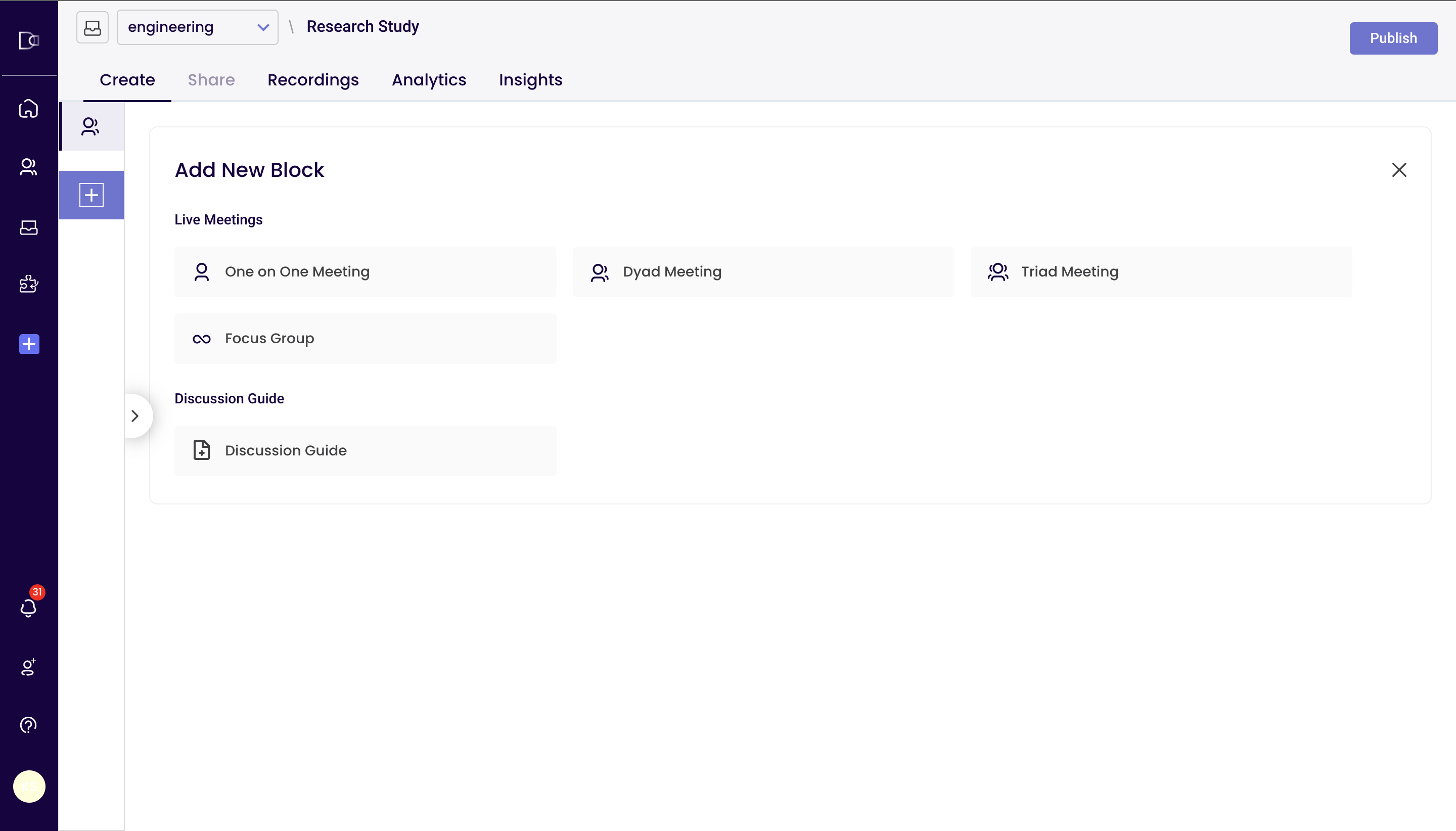Viewport: 1456px width, 831px height.
Task: Open the engineering workspace dropdown
Action: pyautogui.click(x=198, y=27)
